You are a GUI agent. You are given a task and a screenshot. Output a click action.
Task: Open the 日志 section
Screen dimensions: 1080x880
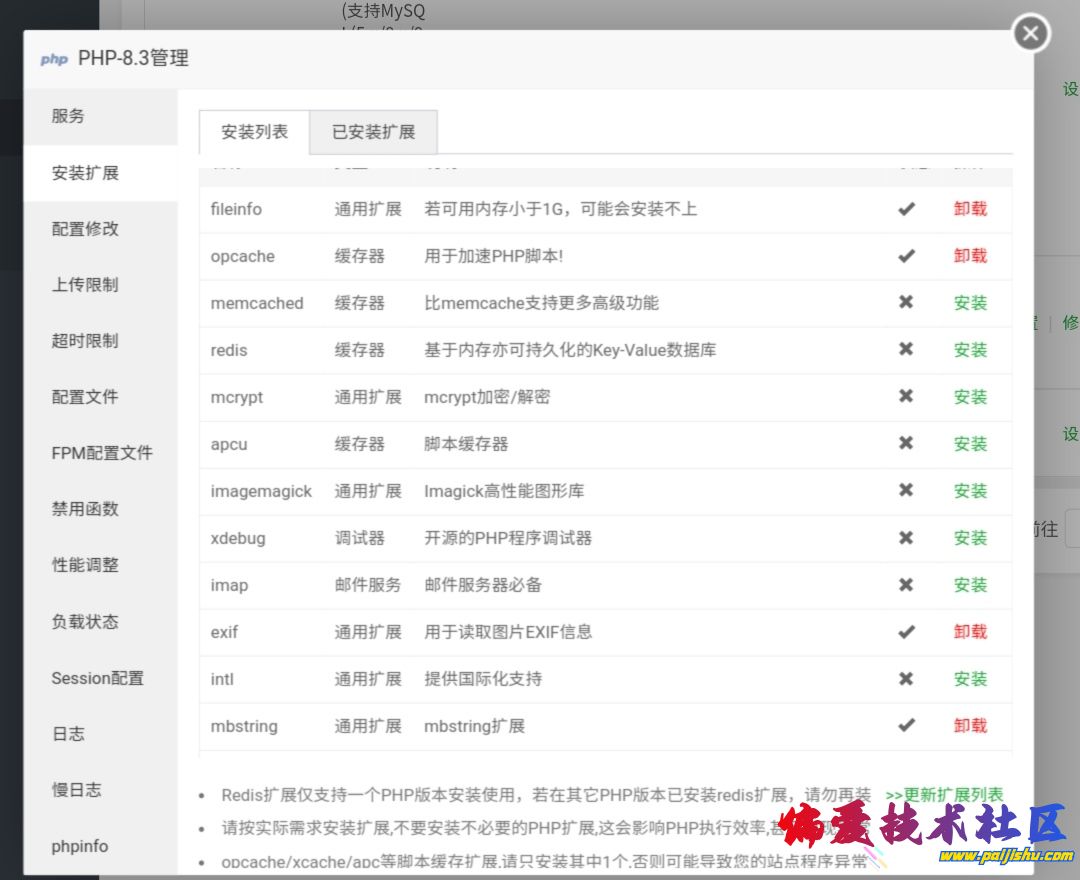point(101,734)
